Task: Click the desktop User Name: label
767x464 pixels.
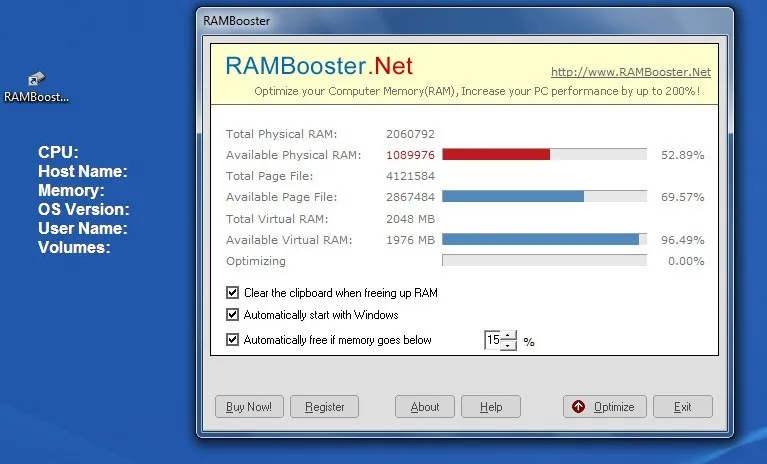Action: pos(83,228)
